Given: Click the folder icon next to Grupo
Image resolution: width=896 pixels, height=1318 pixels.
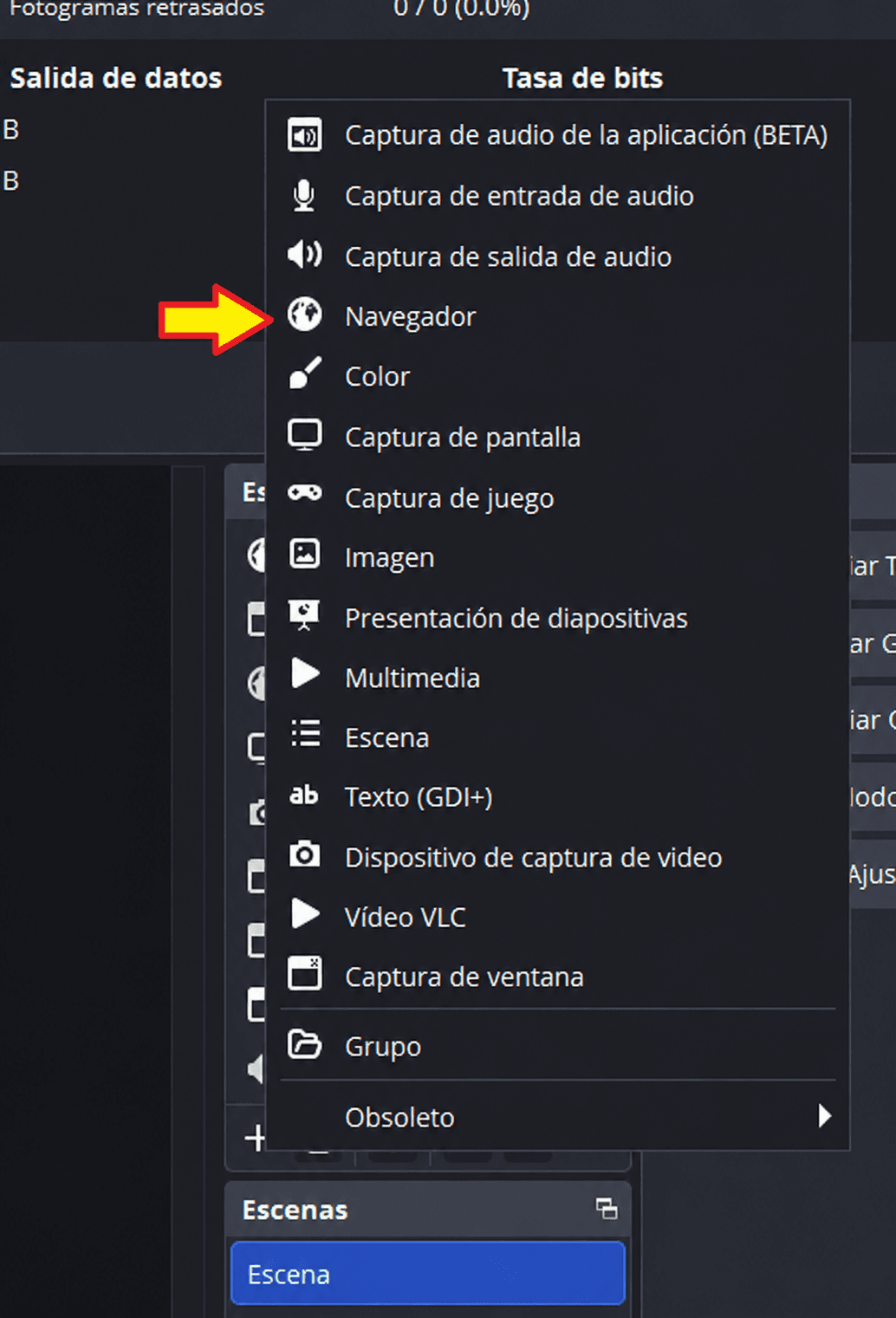Looking at the screenshot, I should click(304, 1044).
